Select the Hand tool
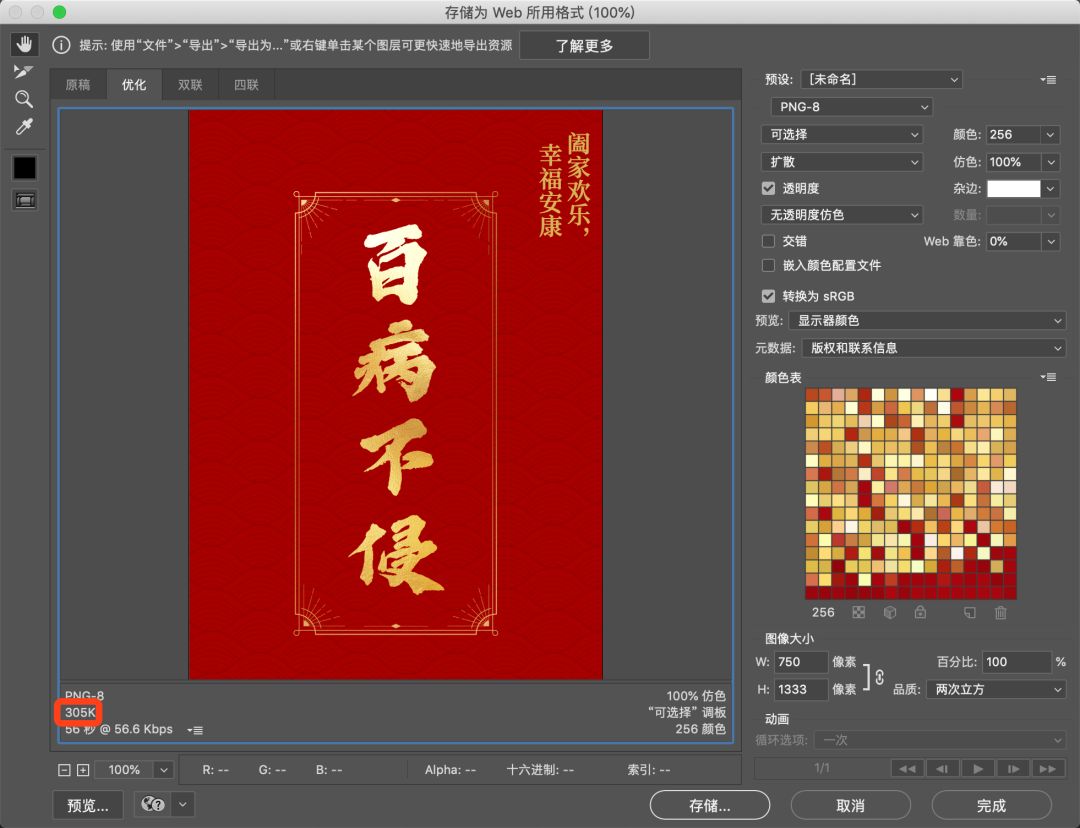This screenshot has width=1080, height=828. click(x=24, y=43)
